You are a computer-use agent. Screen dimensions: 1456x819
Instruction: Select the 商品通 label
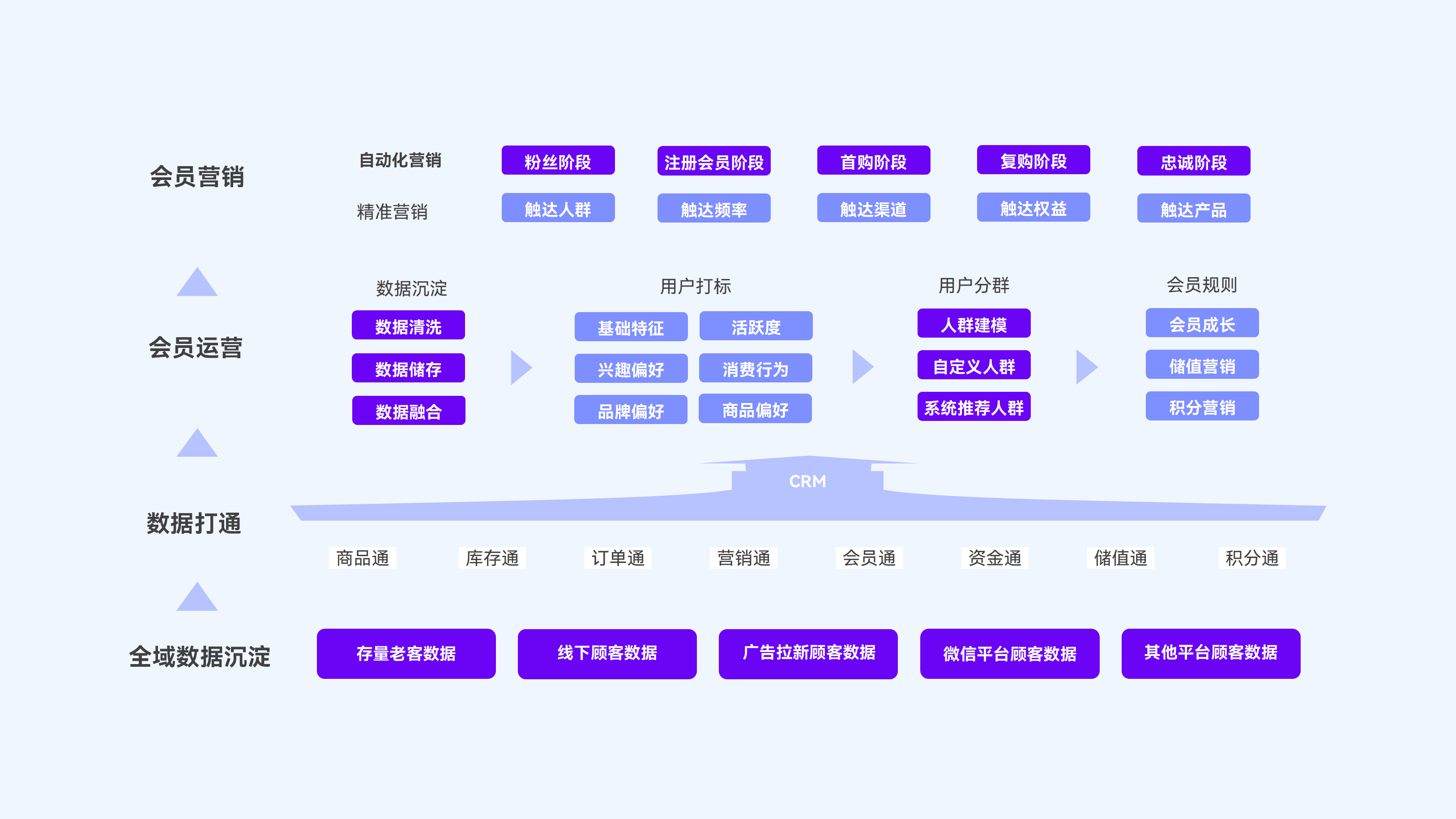click(363, 558)
